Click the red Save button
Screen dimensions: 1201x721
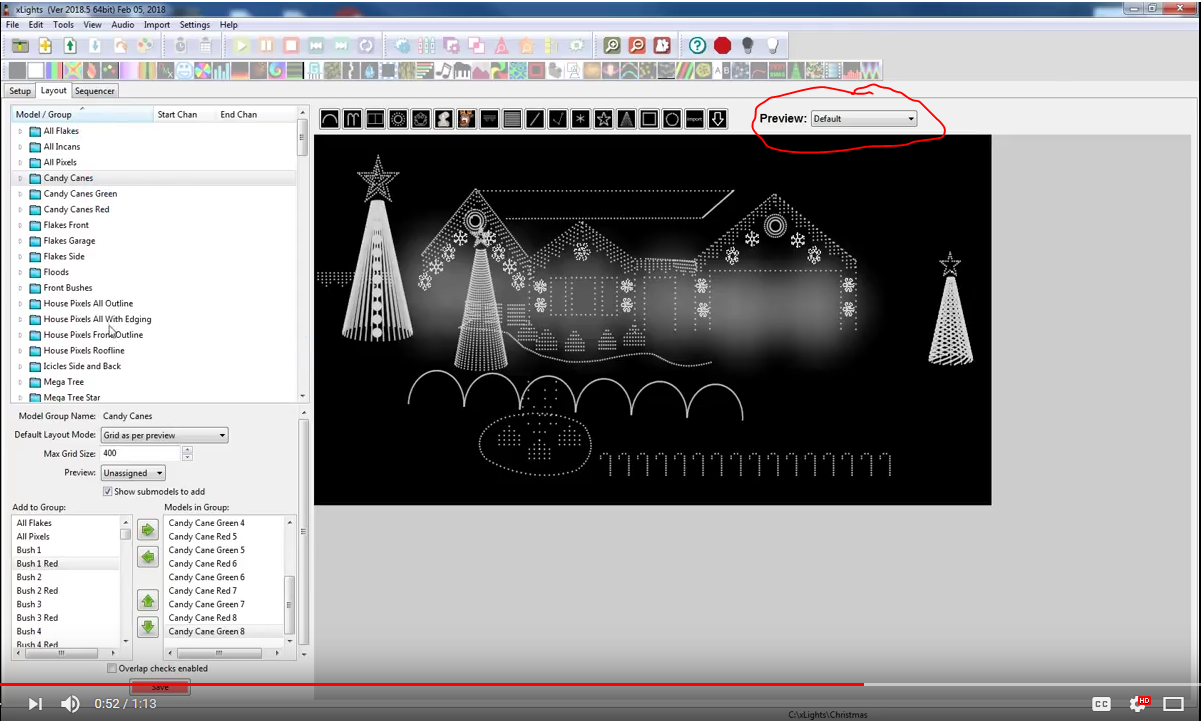pos(160,687)
